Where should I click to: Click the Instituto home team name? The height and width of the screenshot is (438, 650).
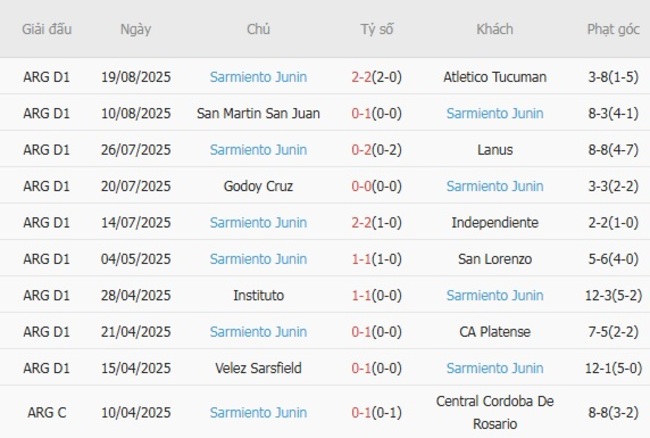click(258, 295)
